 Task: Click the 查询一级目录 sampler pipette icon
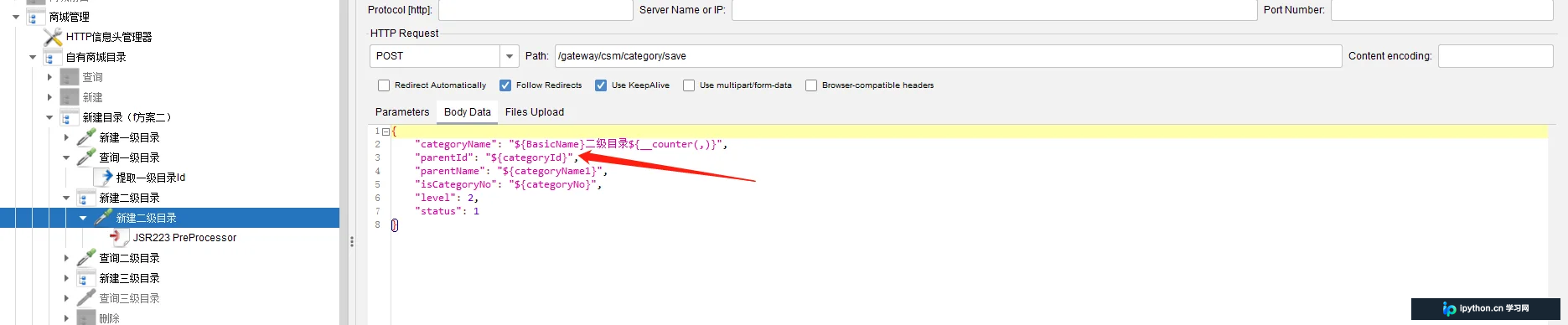(x=86, y=157)
